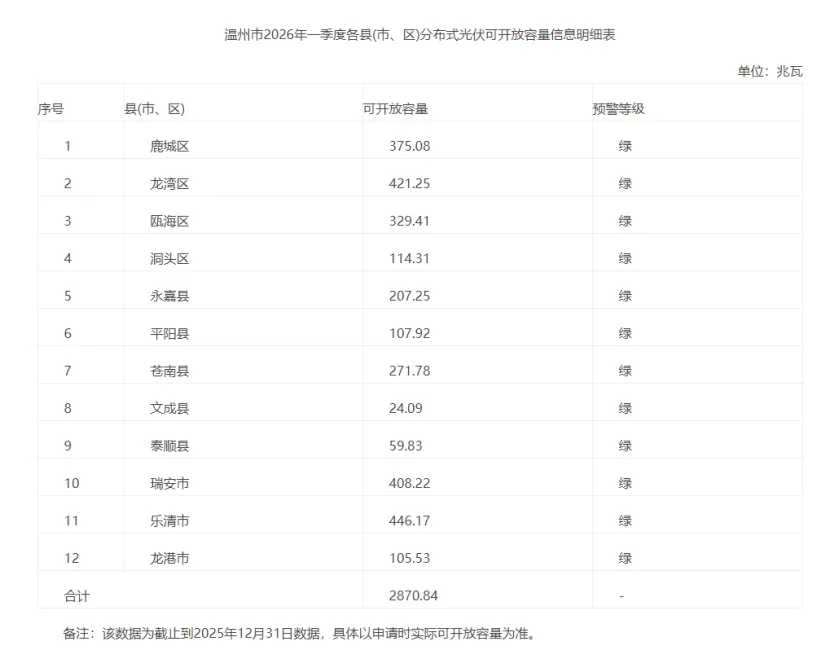This screenshot has height=659, width=830.
Task: Select the 苍南县 cell
Action: tap(169, 371)
